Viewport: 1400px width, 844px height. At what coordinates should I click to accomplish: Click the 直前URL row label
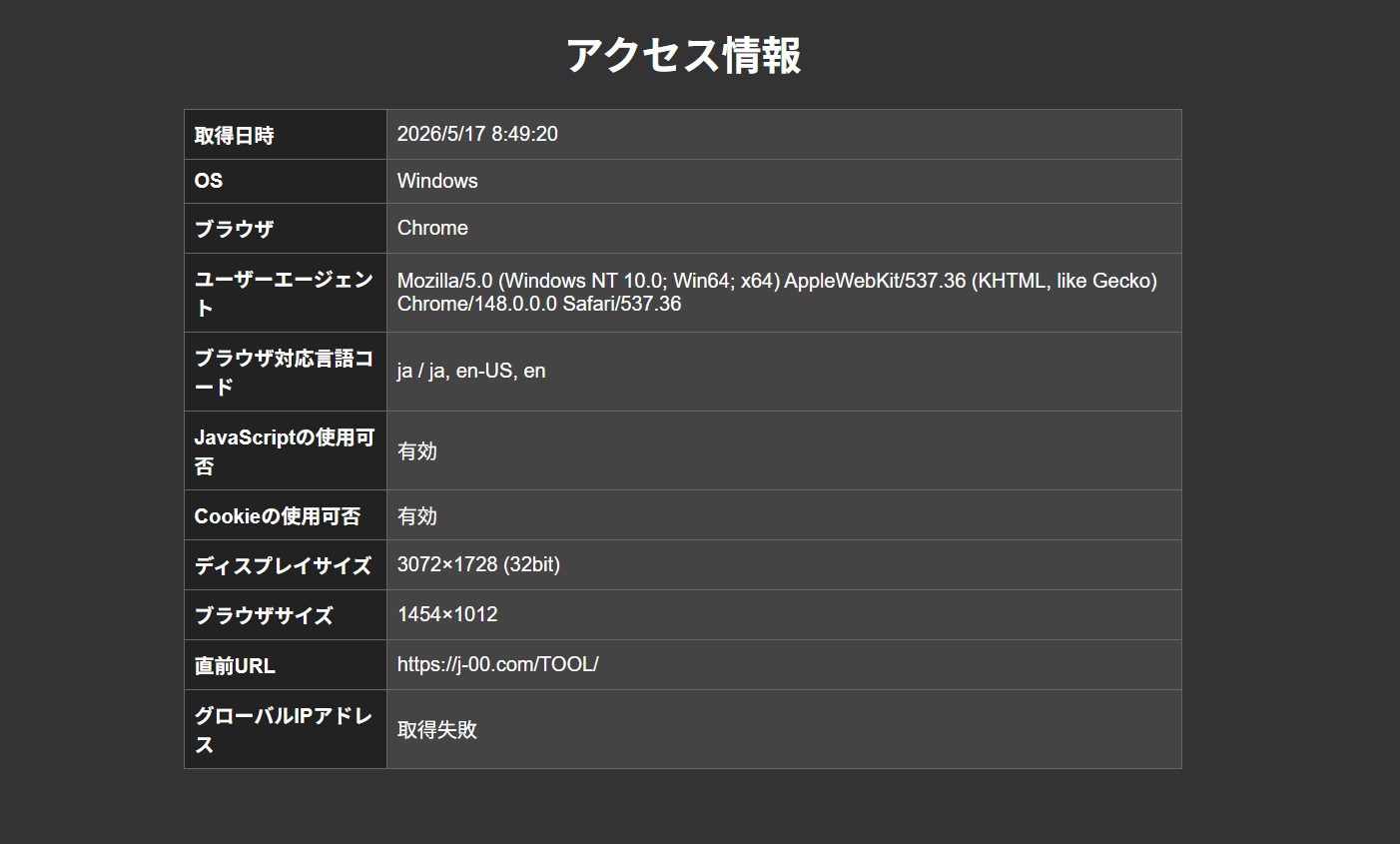pos(235,665)
